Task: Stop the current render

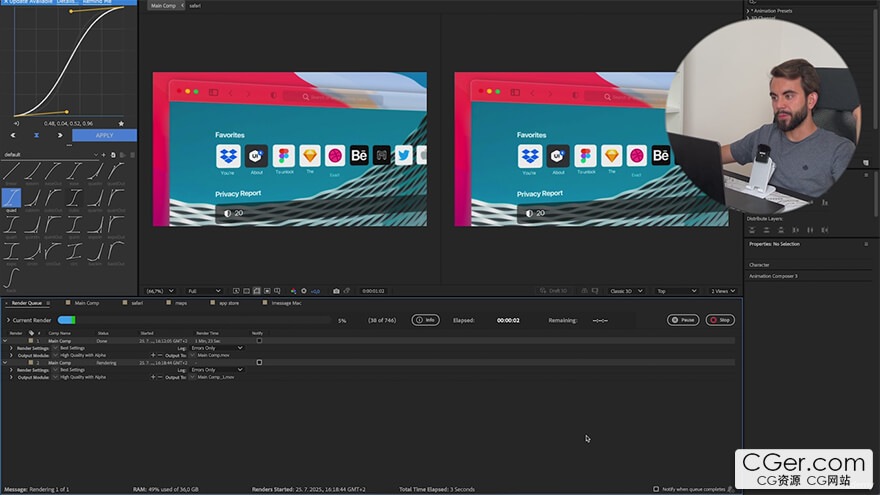Action: (x=720, y=320)
